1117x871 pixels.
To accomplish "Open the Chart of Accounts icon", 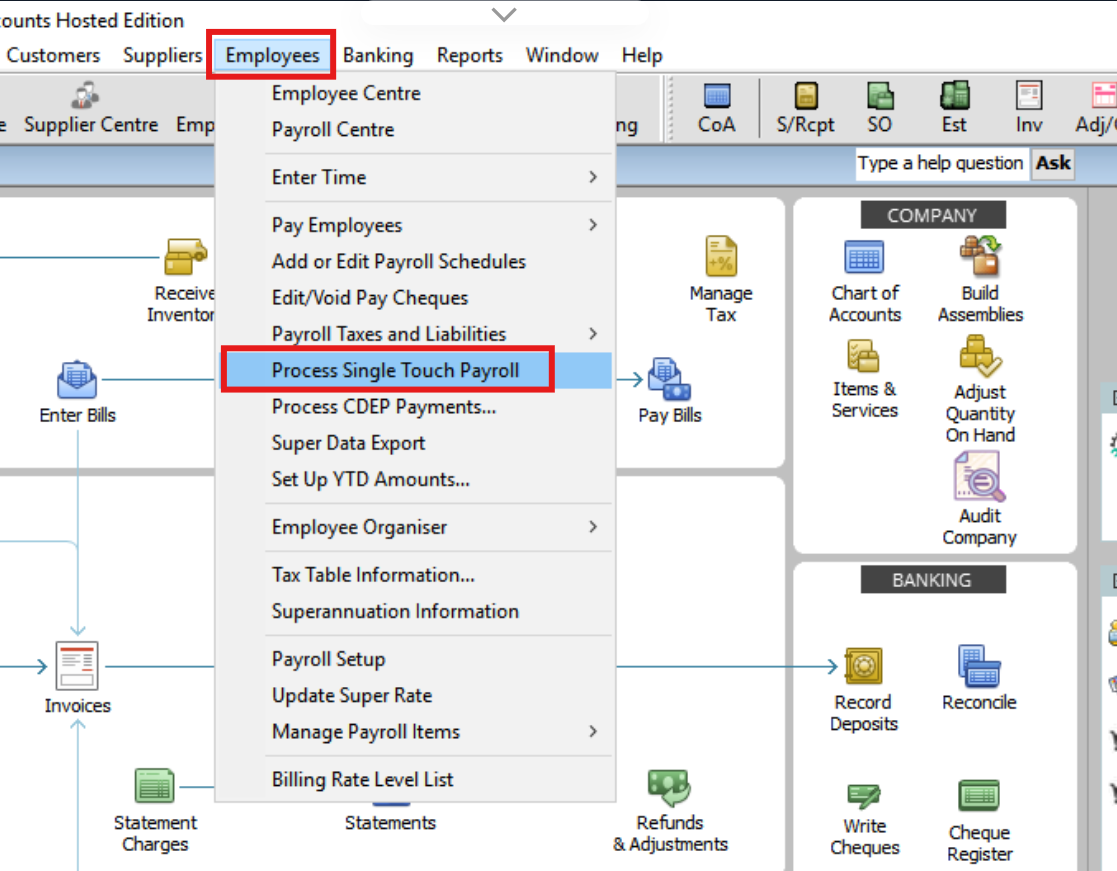I will coord(864,258).
